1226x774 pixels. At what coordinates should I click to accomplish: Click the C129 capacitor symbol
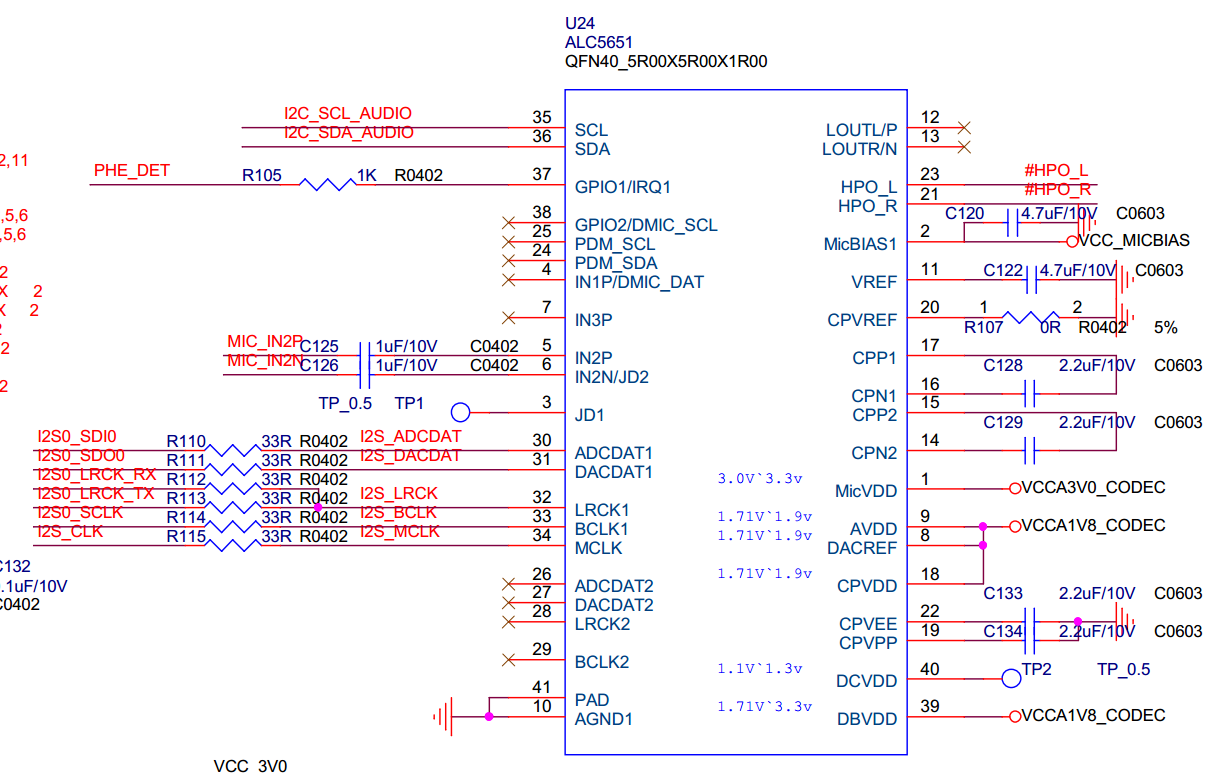[x=1029, y=451]
